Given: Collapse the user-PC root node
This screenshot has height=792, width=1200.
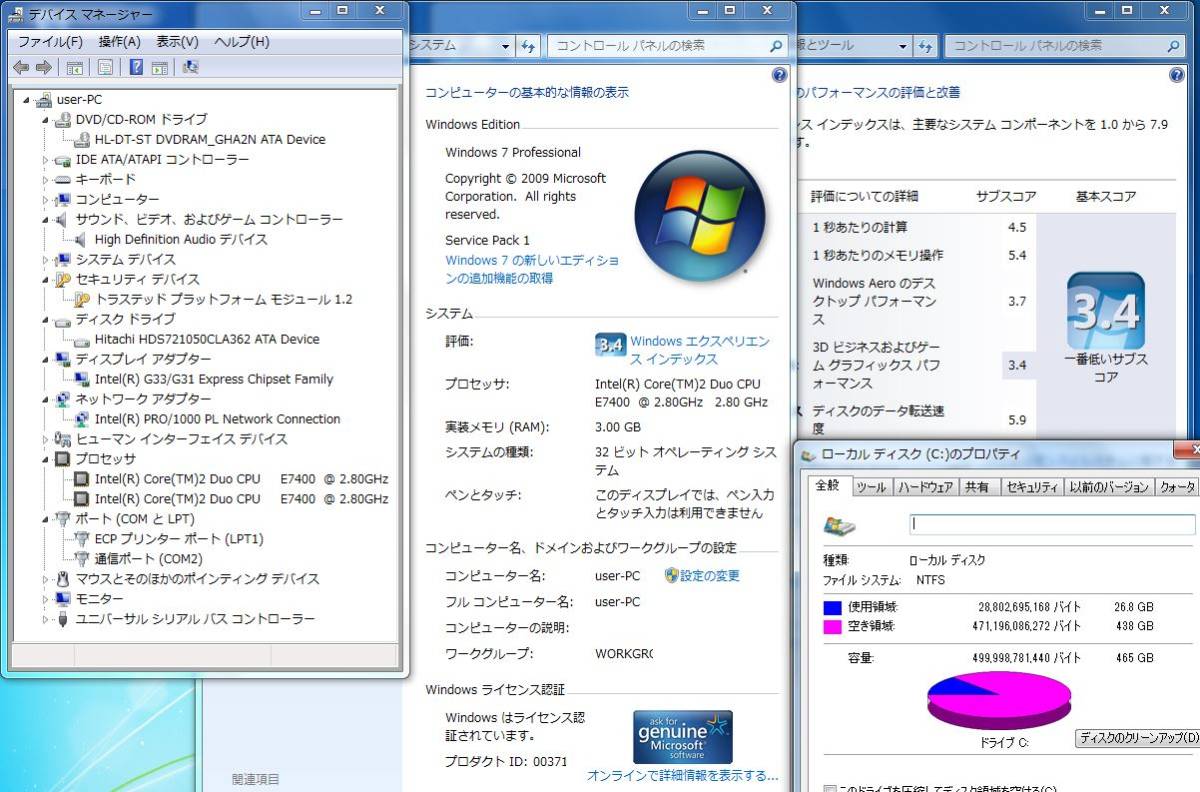Looking at the screenshot, I should (x=26, y=99).
